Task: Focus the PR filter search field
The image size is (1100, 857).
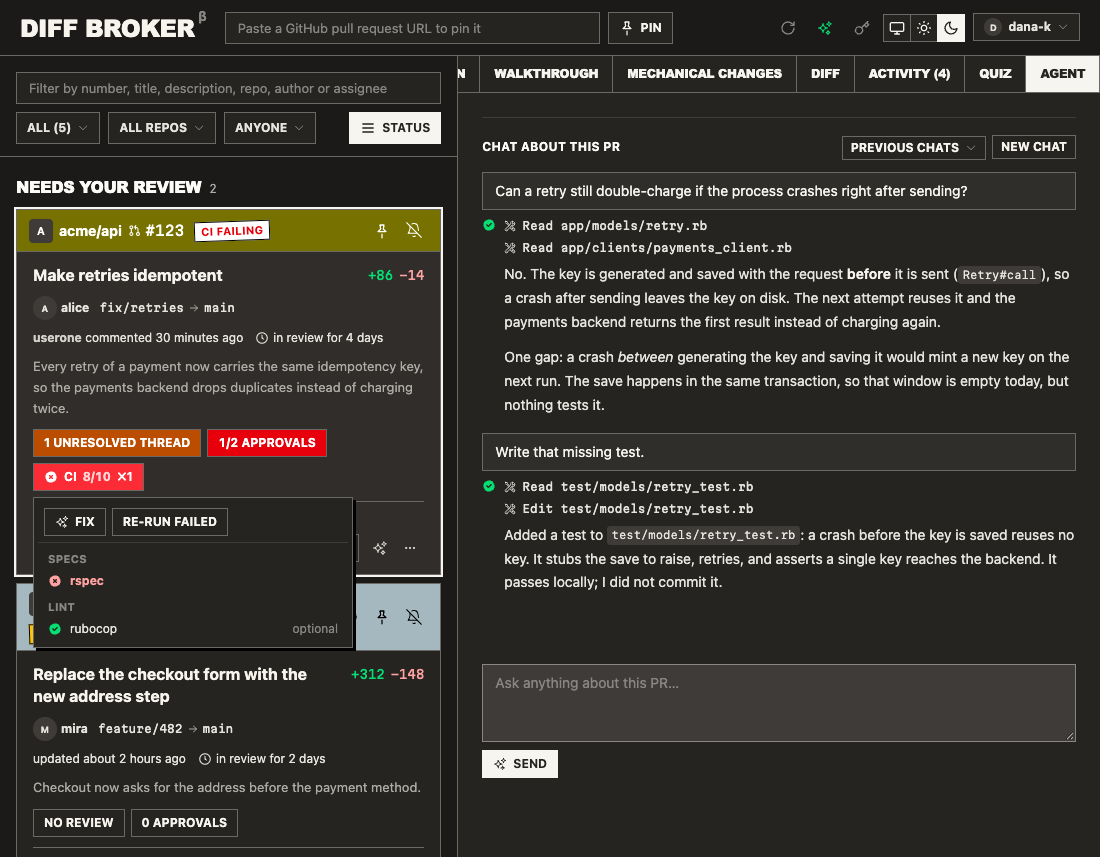Action: [228, 88]
